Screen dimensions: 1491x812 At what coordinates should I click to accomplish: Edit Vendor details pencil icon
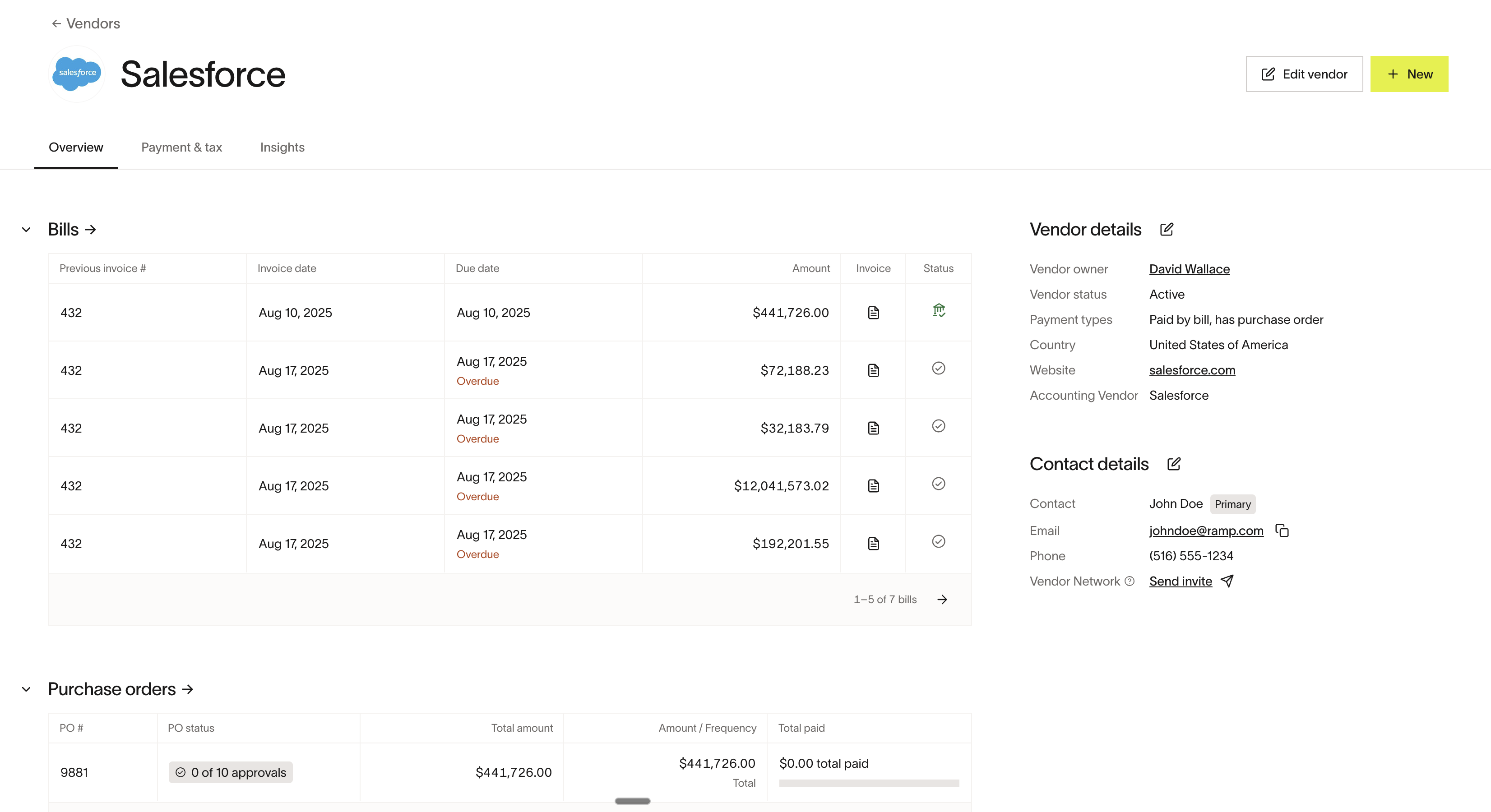[x=1167, y=230]
